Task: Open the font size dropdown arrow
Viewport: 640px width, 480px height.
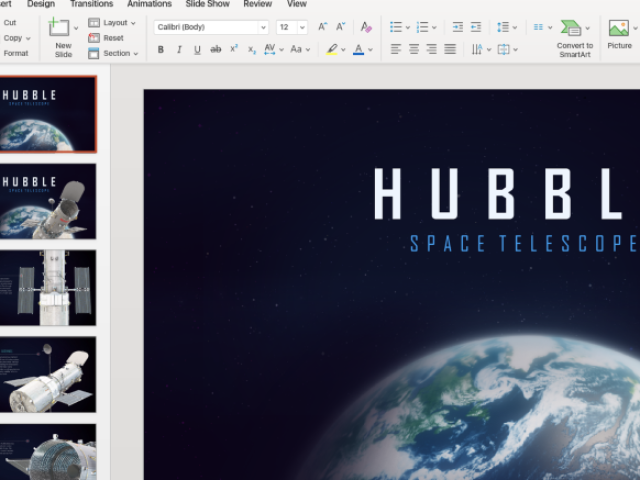Action: click(302, 27)
